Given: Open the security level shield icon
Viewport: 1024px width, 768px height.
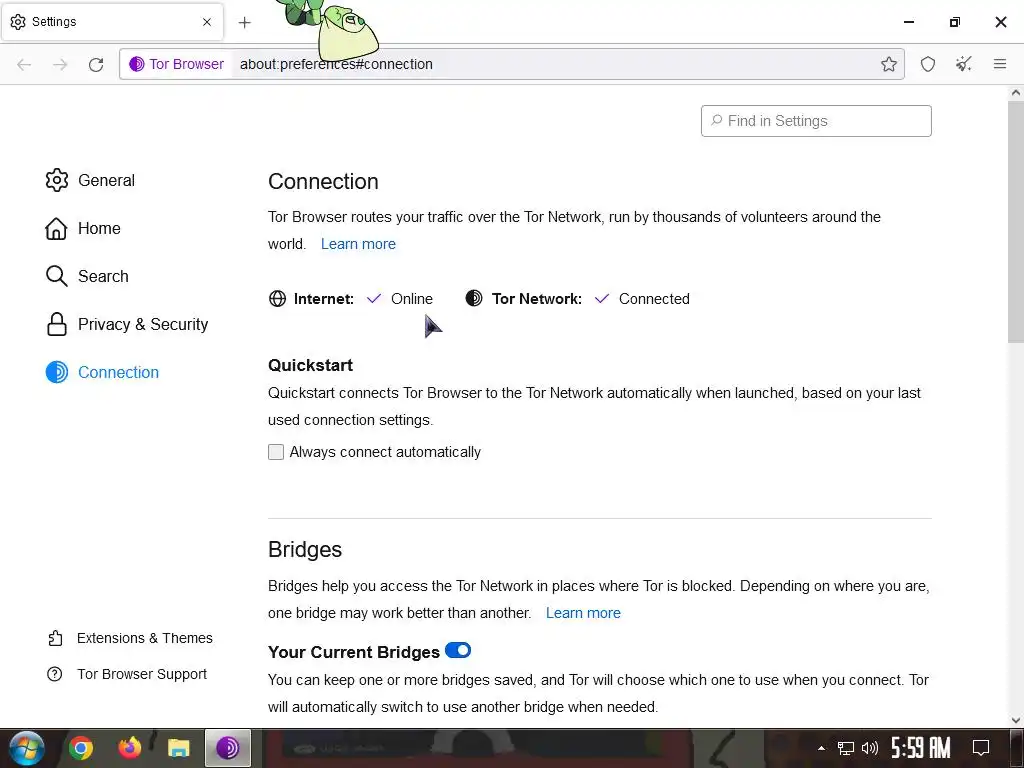Looking at the screenshot, I should click(x=928, y=64).
